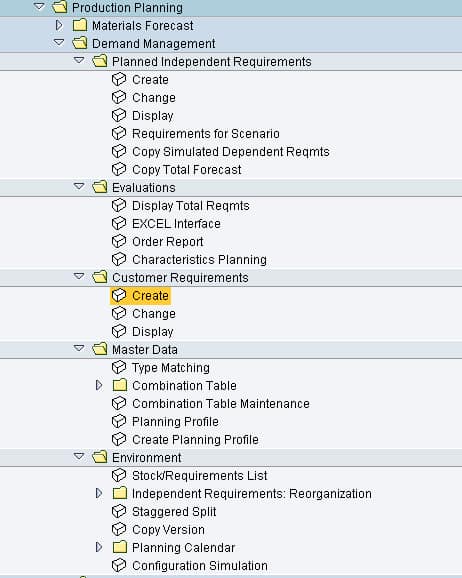Click the cube icon beside EXCEL Interface
Image resolution: width=462 pixels, height=578 pixels.
[119, 223]
